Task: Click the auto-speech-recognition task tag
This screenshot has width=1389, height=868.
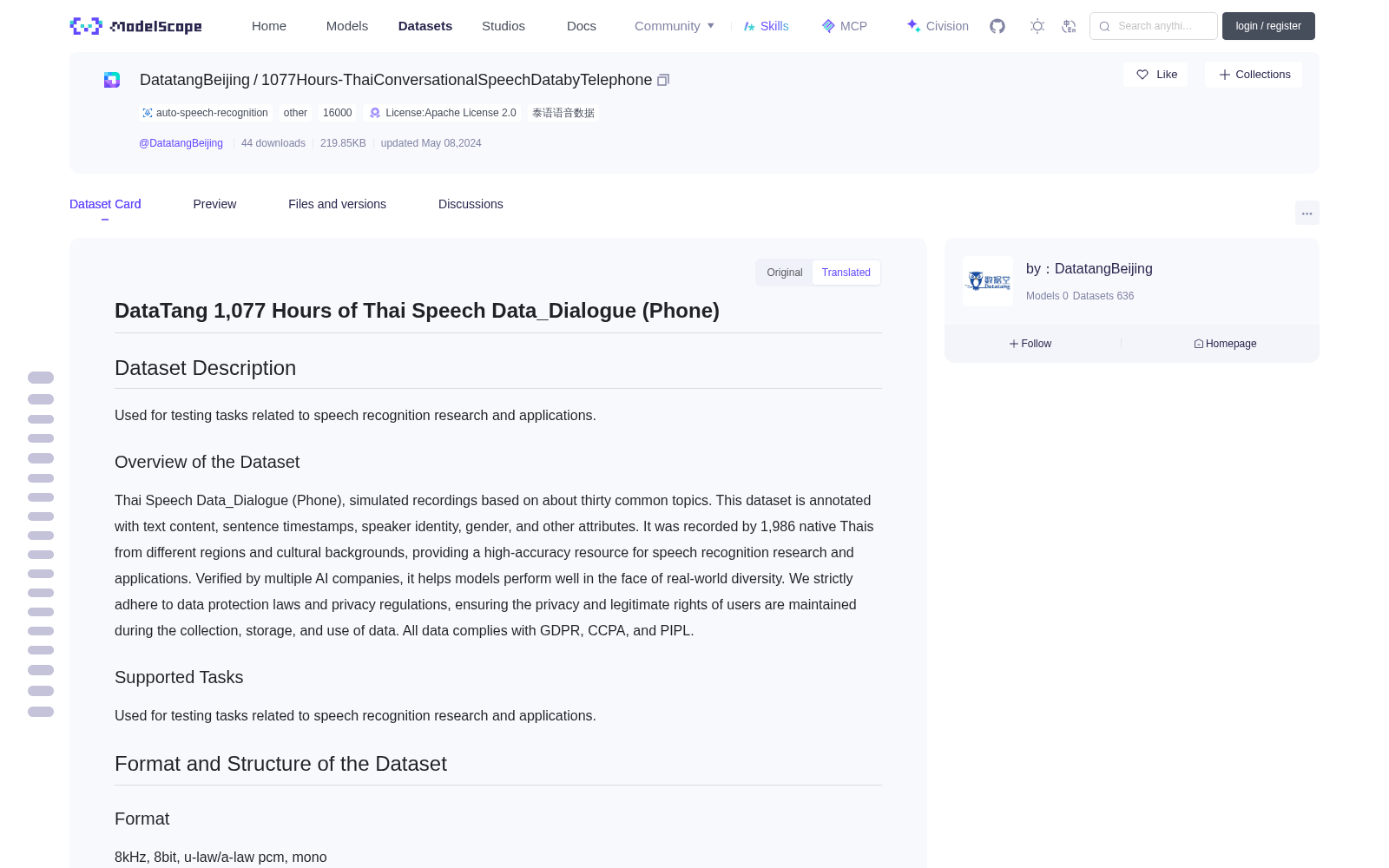Action: (x=205, y=113)
